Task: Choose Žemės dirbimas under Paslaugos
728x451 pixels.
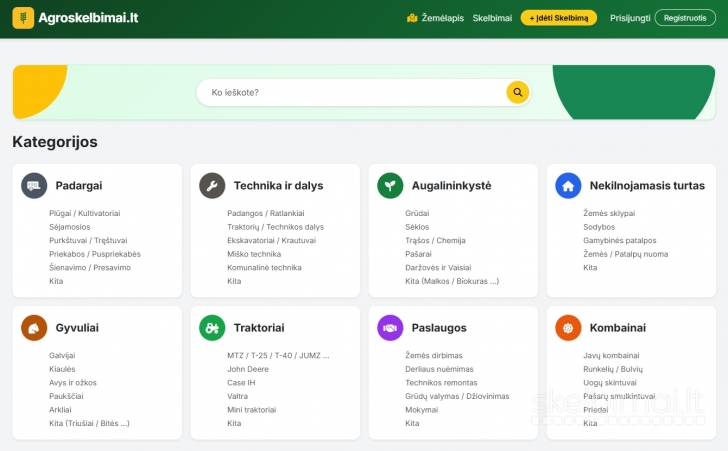Action: point(434,355)
